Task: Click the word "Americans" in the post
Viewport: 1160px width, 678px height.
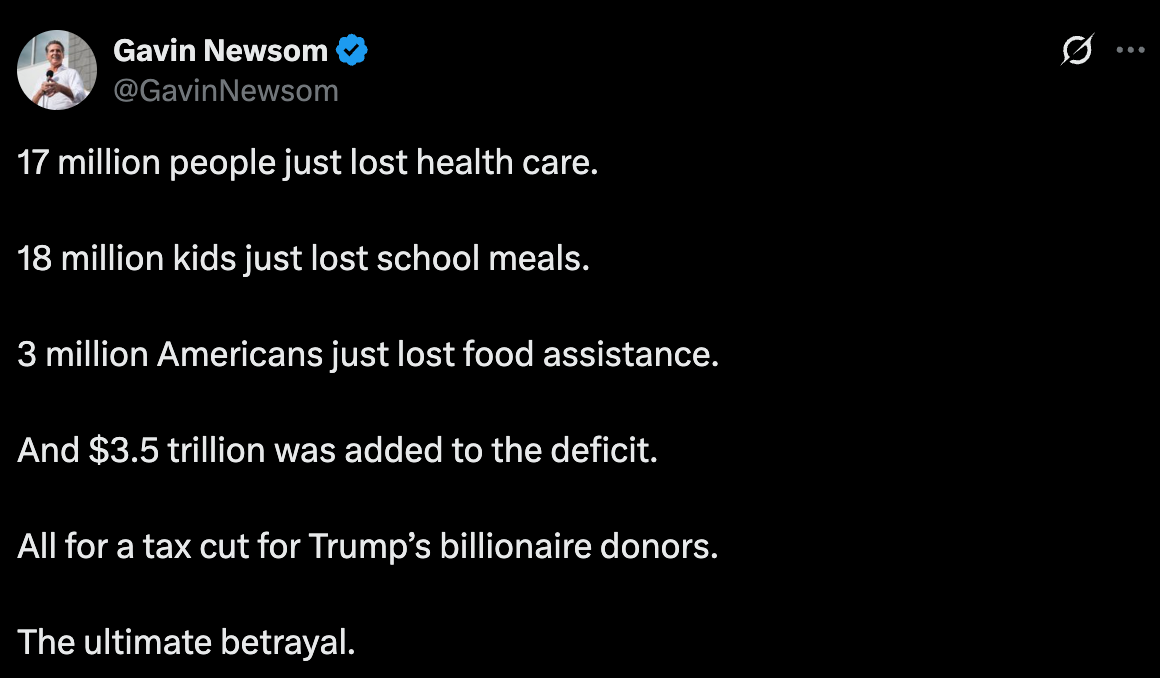Action: pyautogui.click(x=240, y=354)
